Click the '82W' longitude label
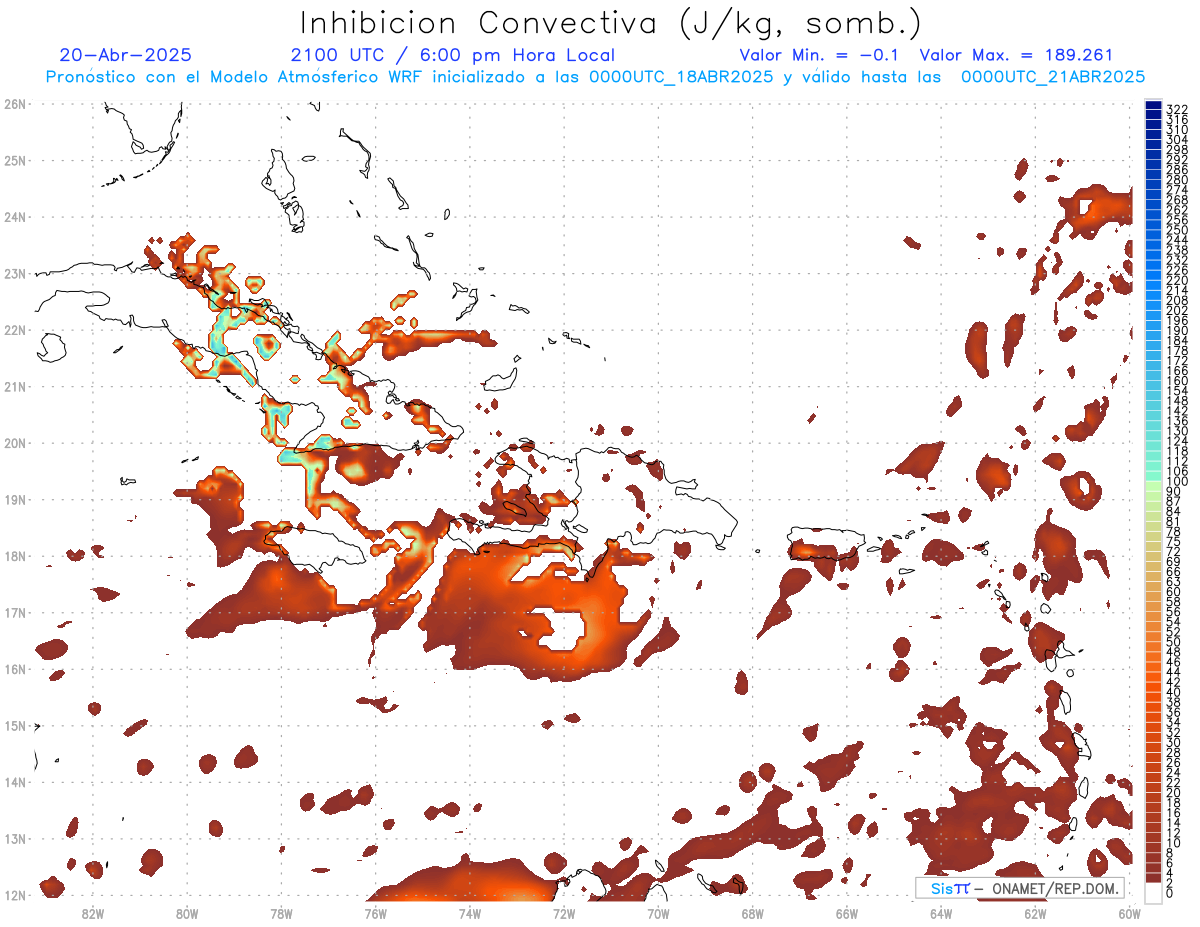This screenshot has width=1200, height=927. (92, 913)
